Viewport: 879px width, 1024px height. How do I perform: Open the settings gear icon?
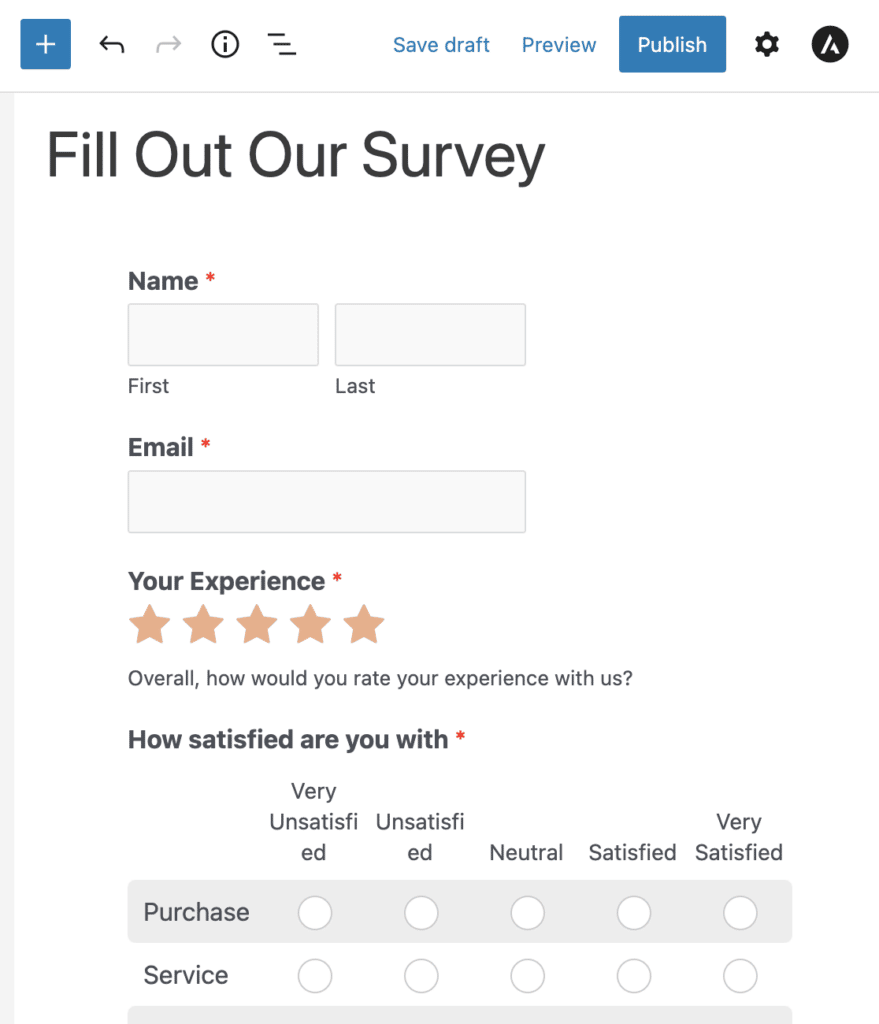[767, 45]
